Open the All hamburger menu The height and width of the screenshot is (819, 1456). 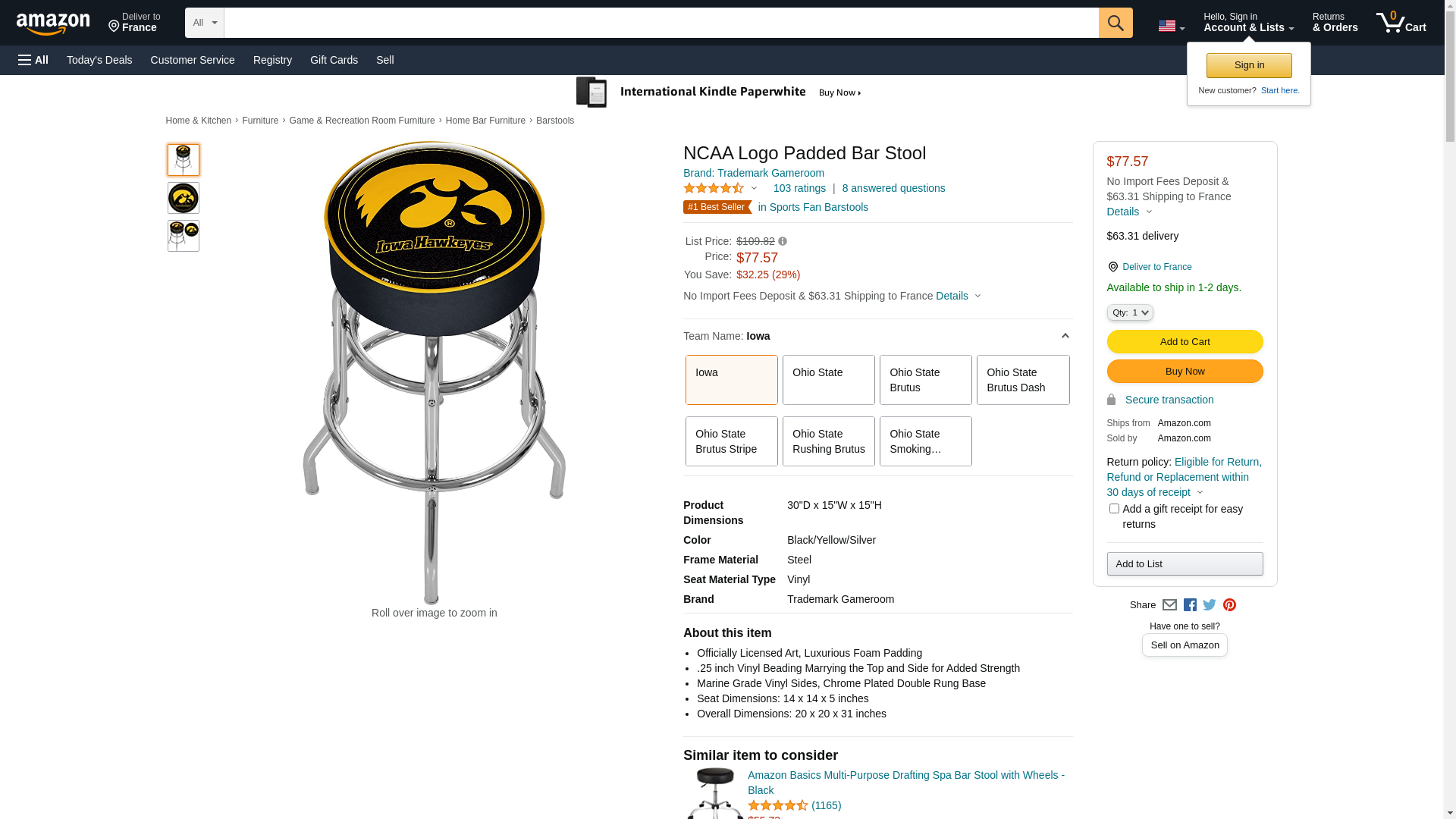[x=33, y=60]
